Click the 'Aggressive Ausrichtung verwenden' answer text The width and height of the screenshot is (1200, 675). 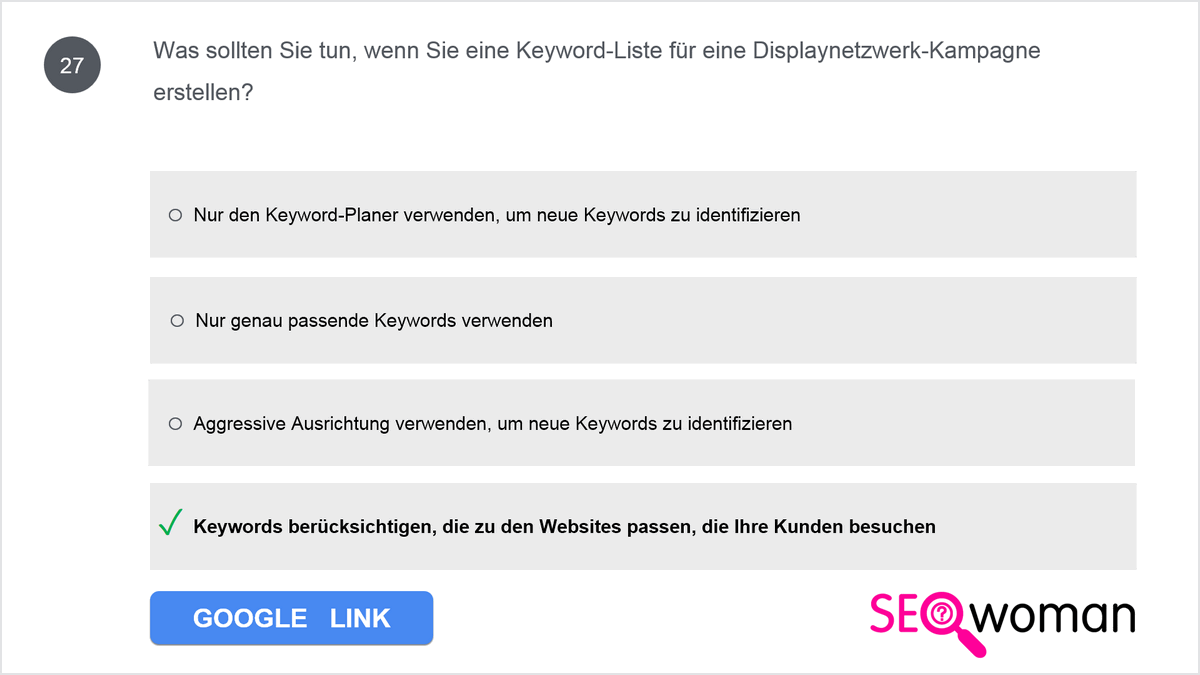pyautogui.click(x=492, y=424)
